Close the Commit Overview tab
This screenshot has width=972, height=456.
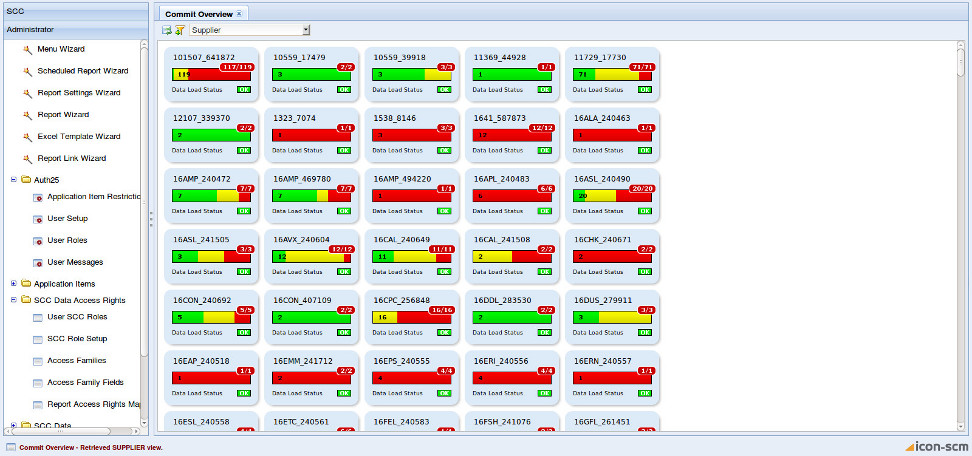[240, 14]
